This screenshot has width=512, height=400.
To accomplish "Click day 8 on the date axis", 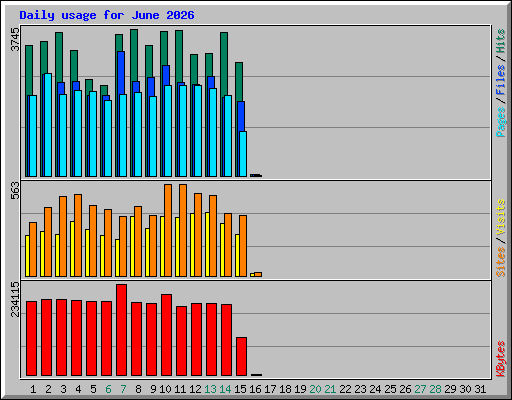I will [x=138, y=389].
